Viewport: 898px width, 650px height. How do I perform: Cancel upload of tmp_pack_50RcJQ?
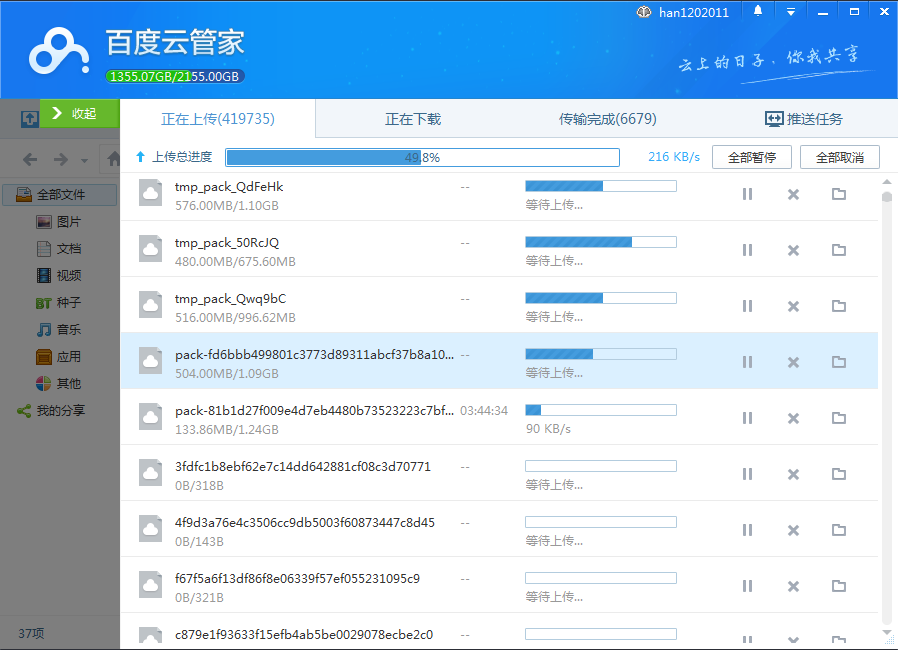[793, 250]
